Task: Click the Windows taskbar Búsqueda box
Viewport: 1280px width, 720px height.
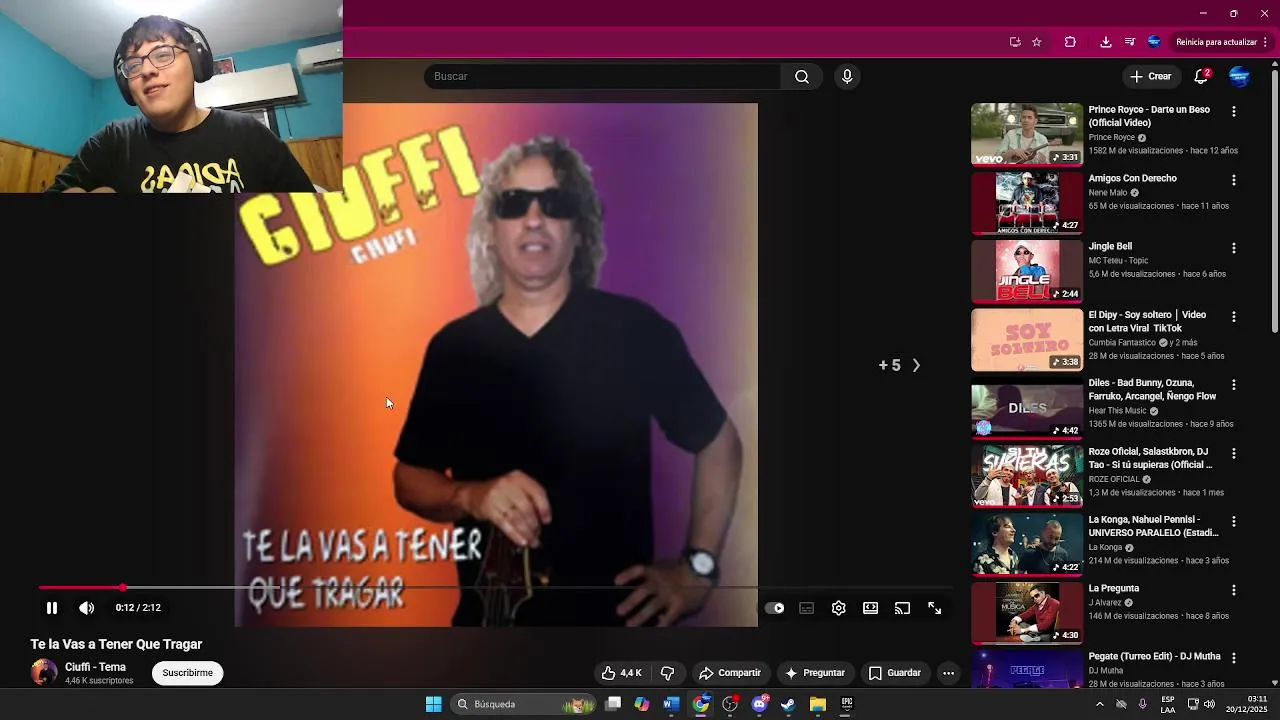Action: (x=524, y=705)
